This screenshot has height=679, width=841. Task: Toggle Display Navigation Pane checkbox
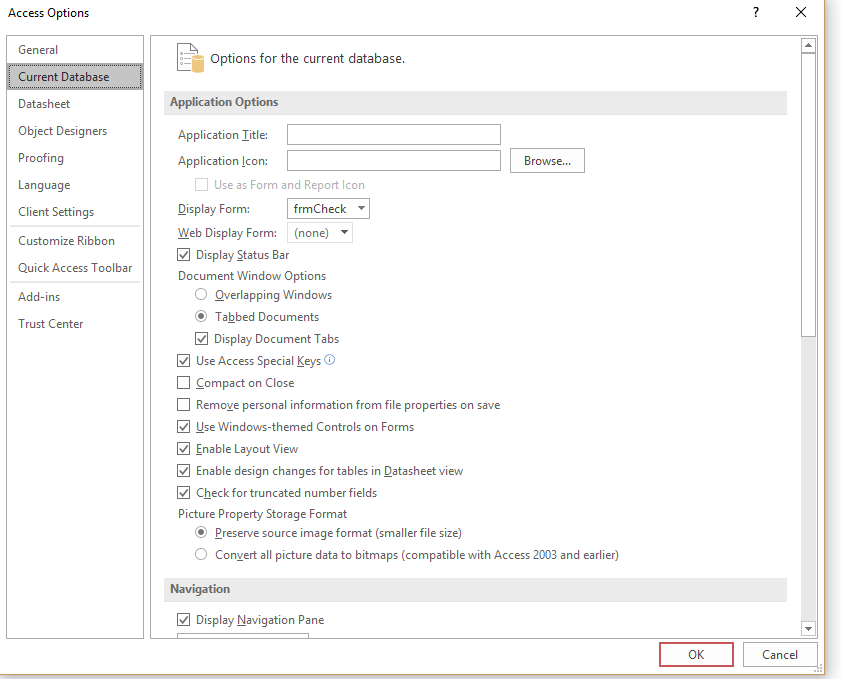pos(183,619)
